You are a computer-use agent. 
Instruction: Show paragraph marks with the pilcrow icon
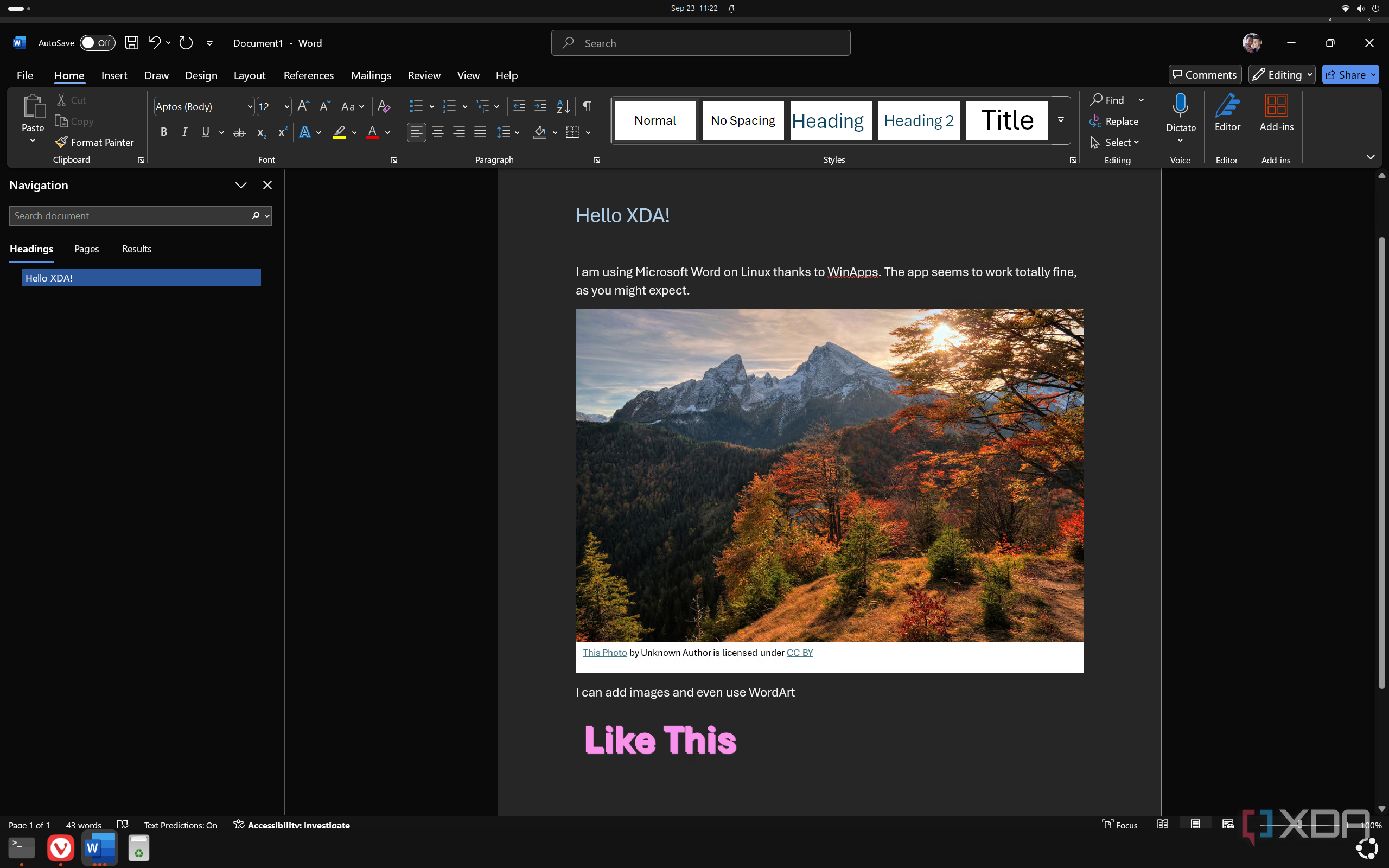587,106
